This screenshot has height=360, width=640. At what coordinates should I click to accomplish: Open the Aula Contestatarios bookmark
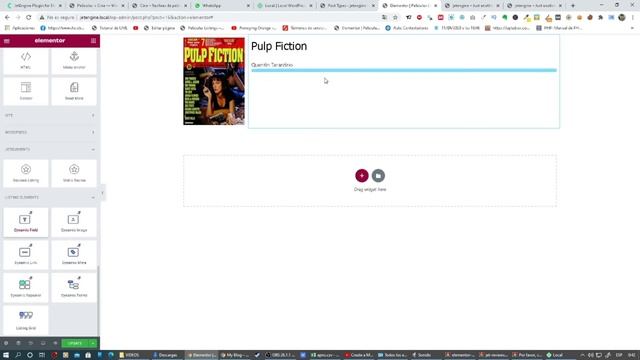click(407, 28)
